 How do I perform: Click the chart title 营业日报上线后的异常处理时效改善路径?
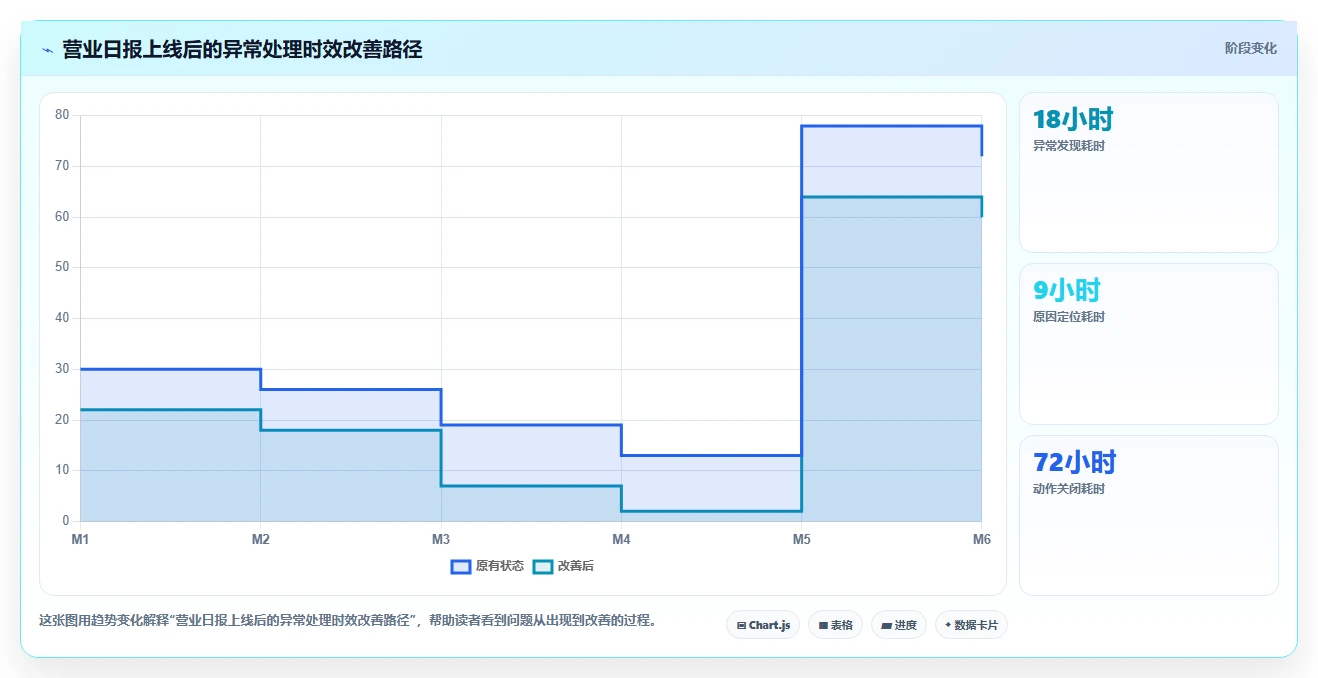pyautogui.click(x=242, y=50)
